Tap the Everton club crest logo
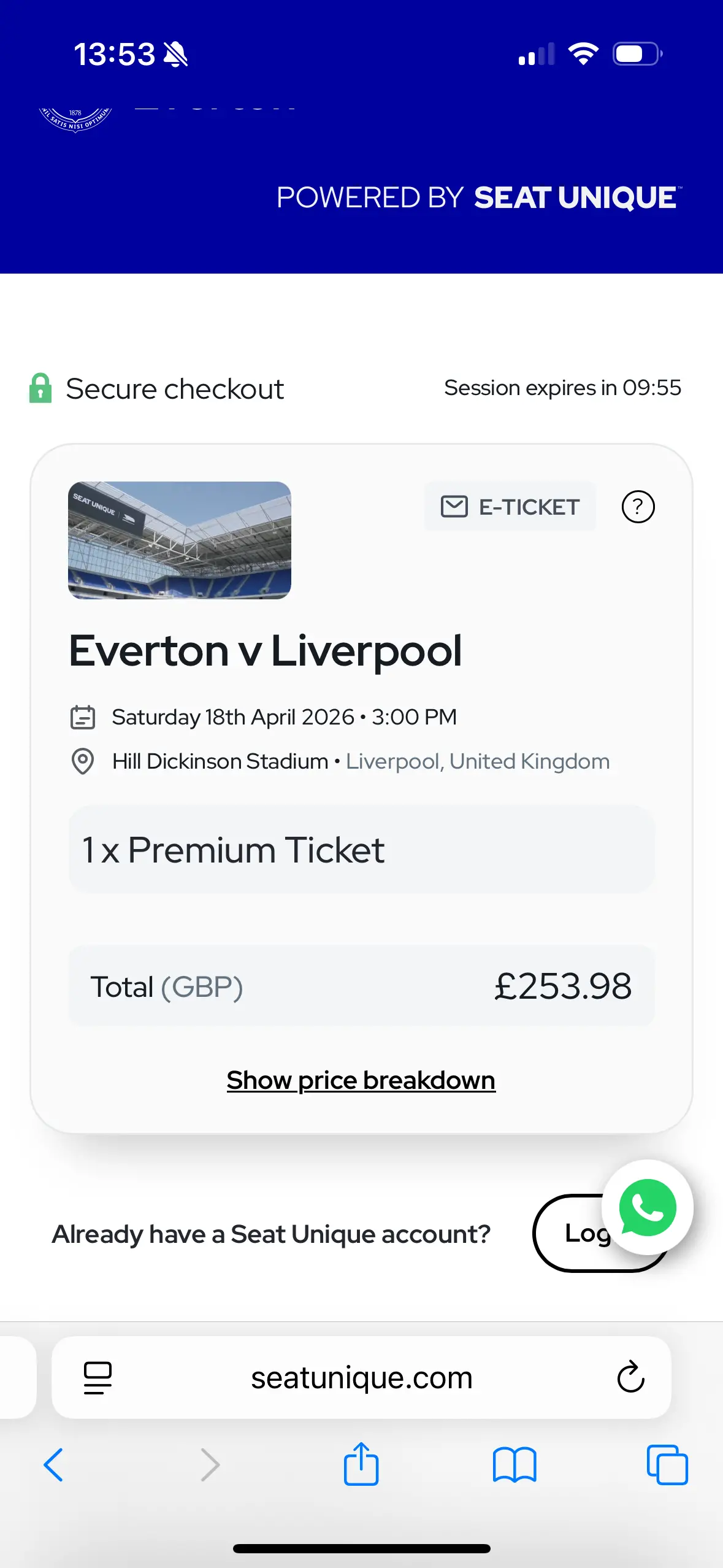This screenshot has width=723, height=1568. click(x=75, y=118)
